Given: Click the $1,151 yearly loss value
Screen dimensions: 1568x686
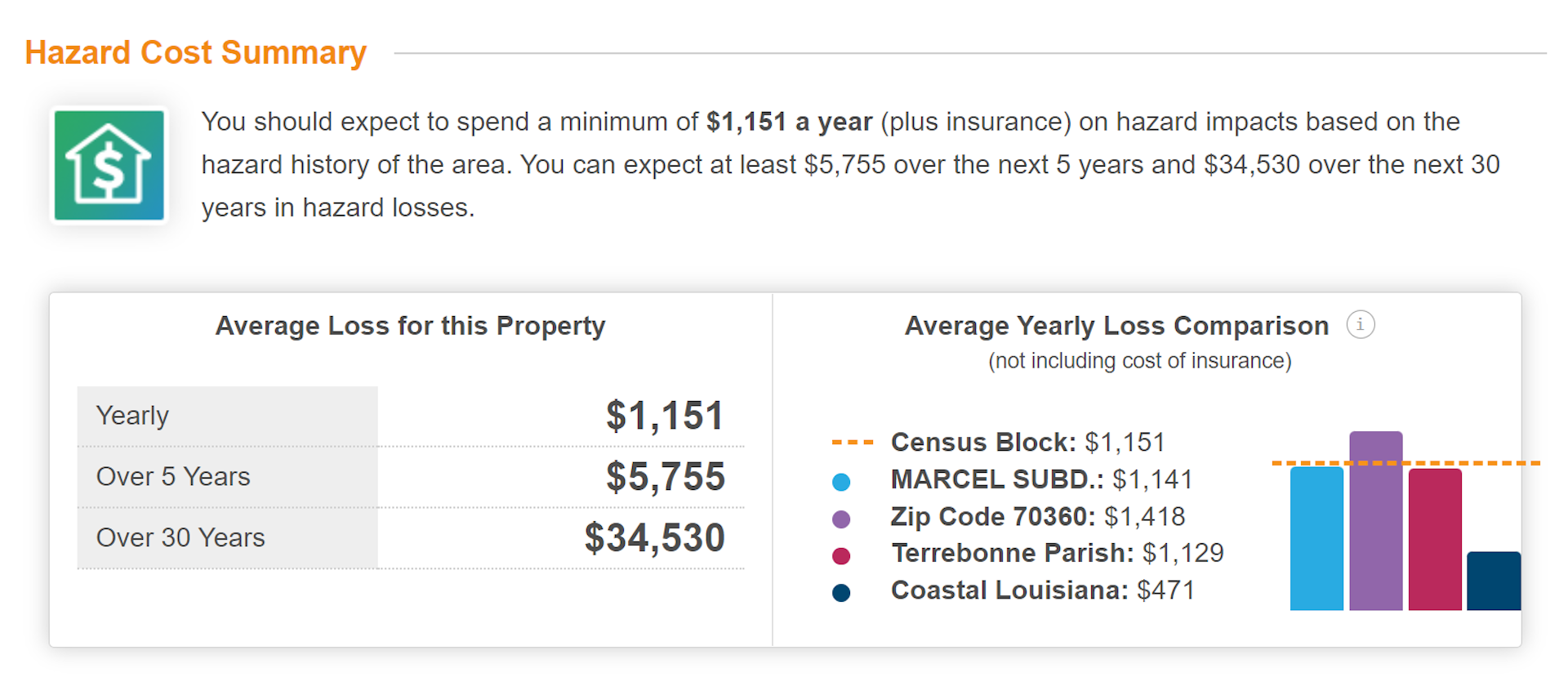Looking at the screenshot, I should click(x=664, y=416).
